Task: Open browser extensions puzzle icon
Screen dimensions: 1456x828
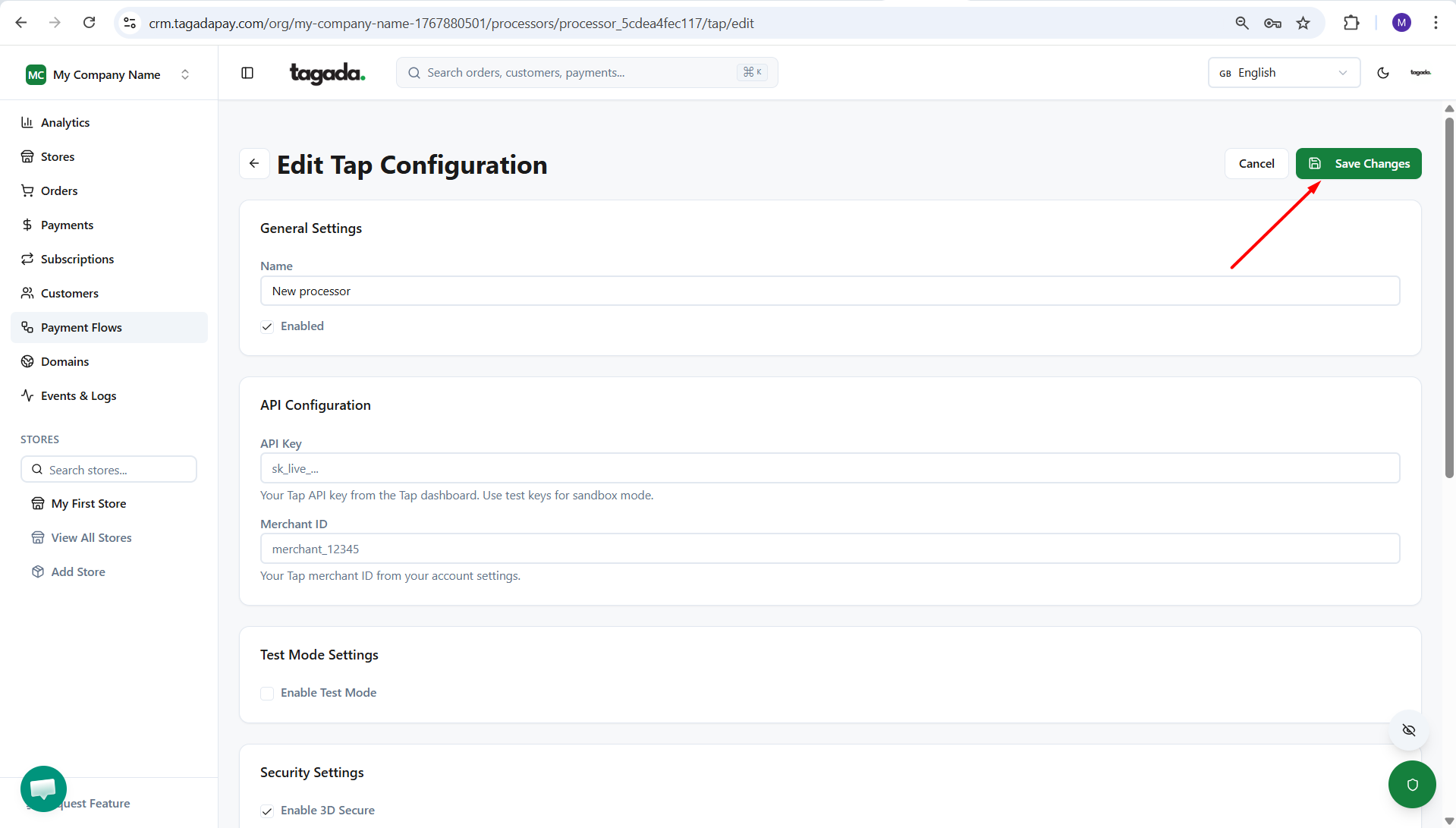Action: [x=1351, y=23]
